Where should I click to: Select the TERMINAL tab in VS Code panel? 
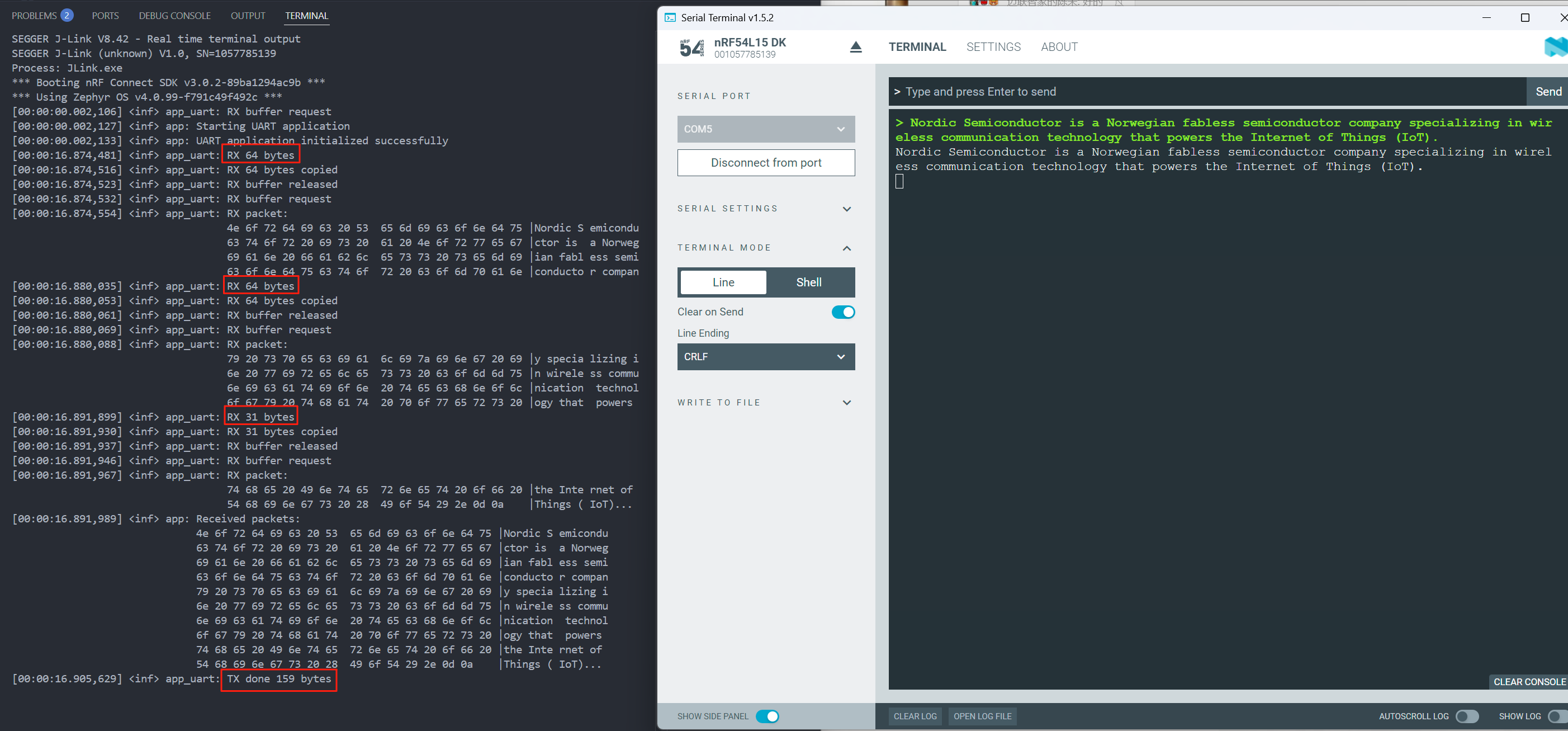[307, 16]
